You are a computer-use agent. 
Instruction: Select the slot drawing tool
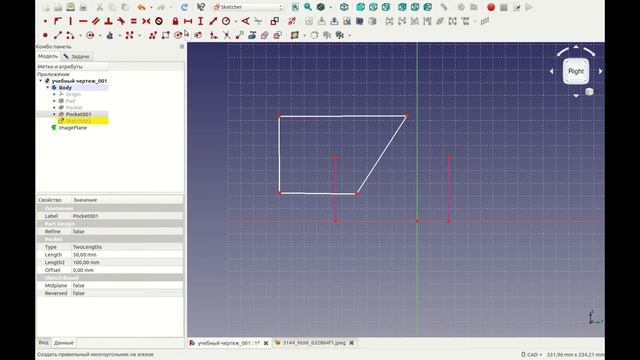[x=198, y=36]
